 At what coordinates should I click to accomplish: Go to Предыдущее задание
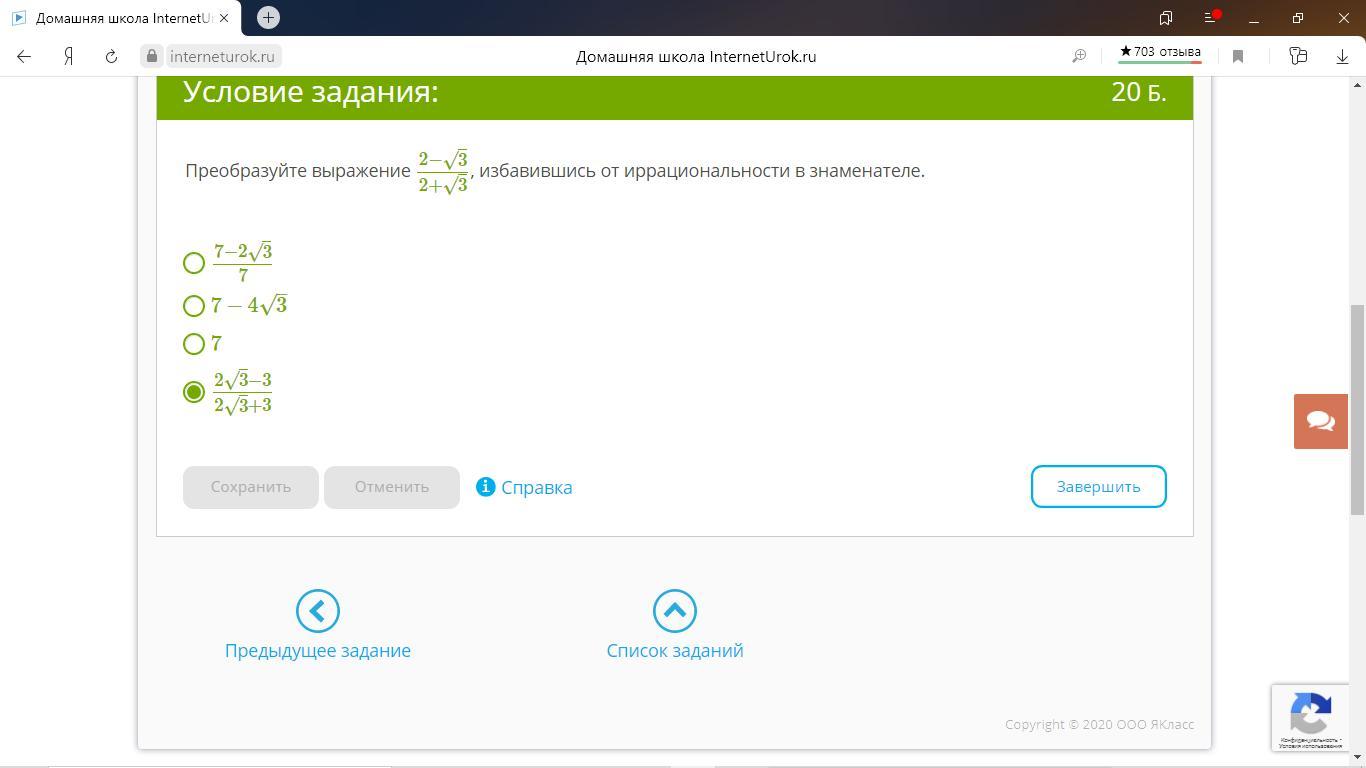tap(318, 650)
